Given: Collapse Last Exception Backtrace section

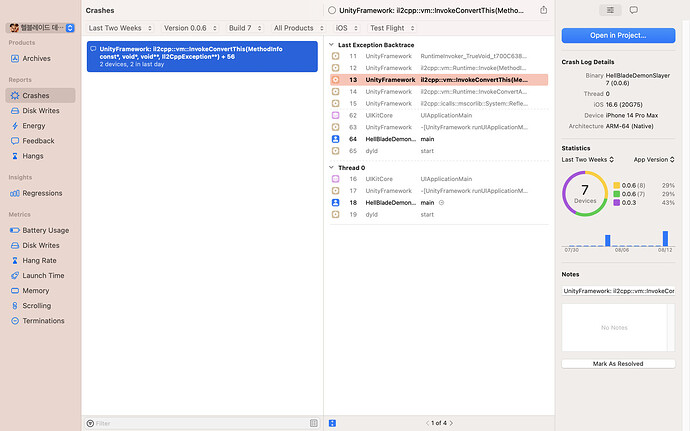Looking at the screenshot, I should click(331, 45).
